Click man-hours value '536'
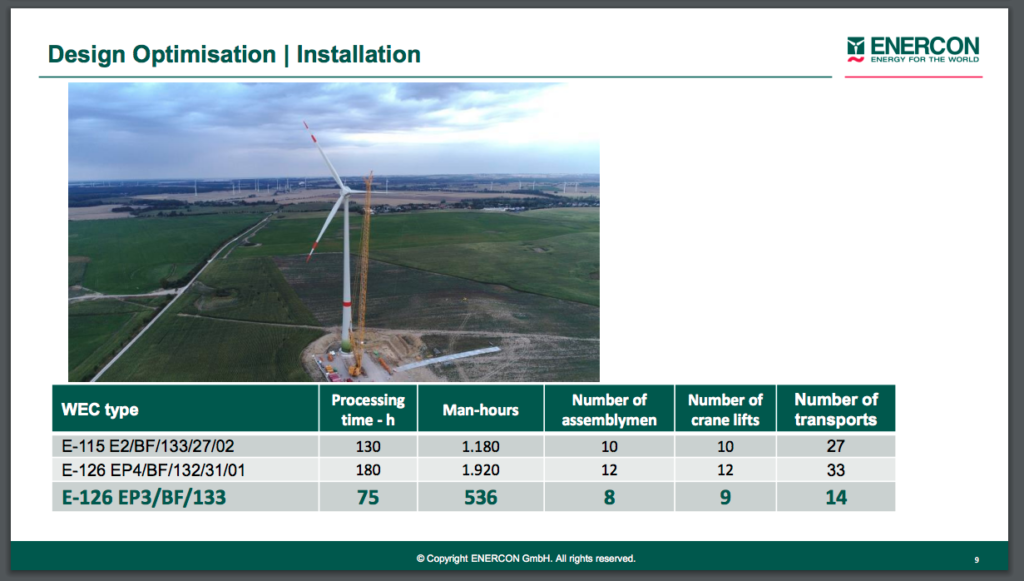Viewport: 1024px width, 581px height. click(481, 497)
